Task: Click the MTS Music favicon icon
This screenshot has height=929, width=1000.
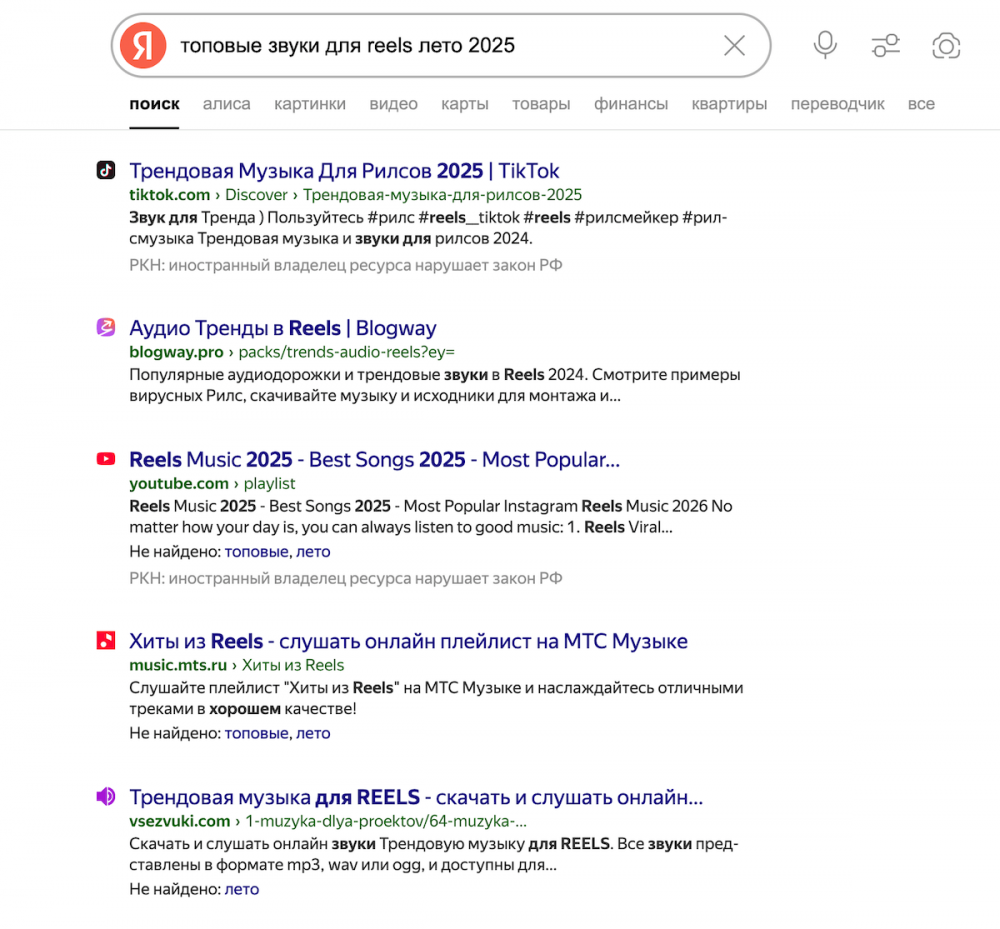Action: [x=106, y=640]
